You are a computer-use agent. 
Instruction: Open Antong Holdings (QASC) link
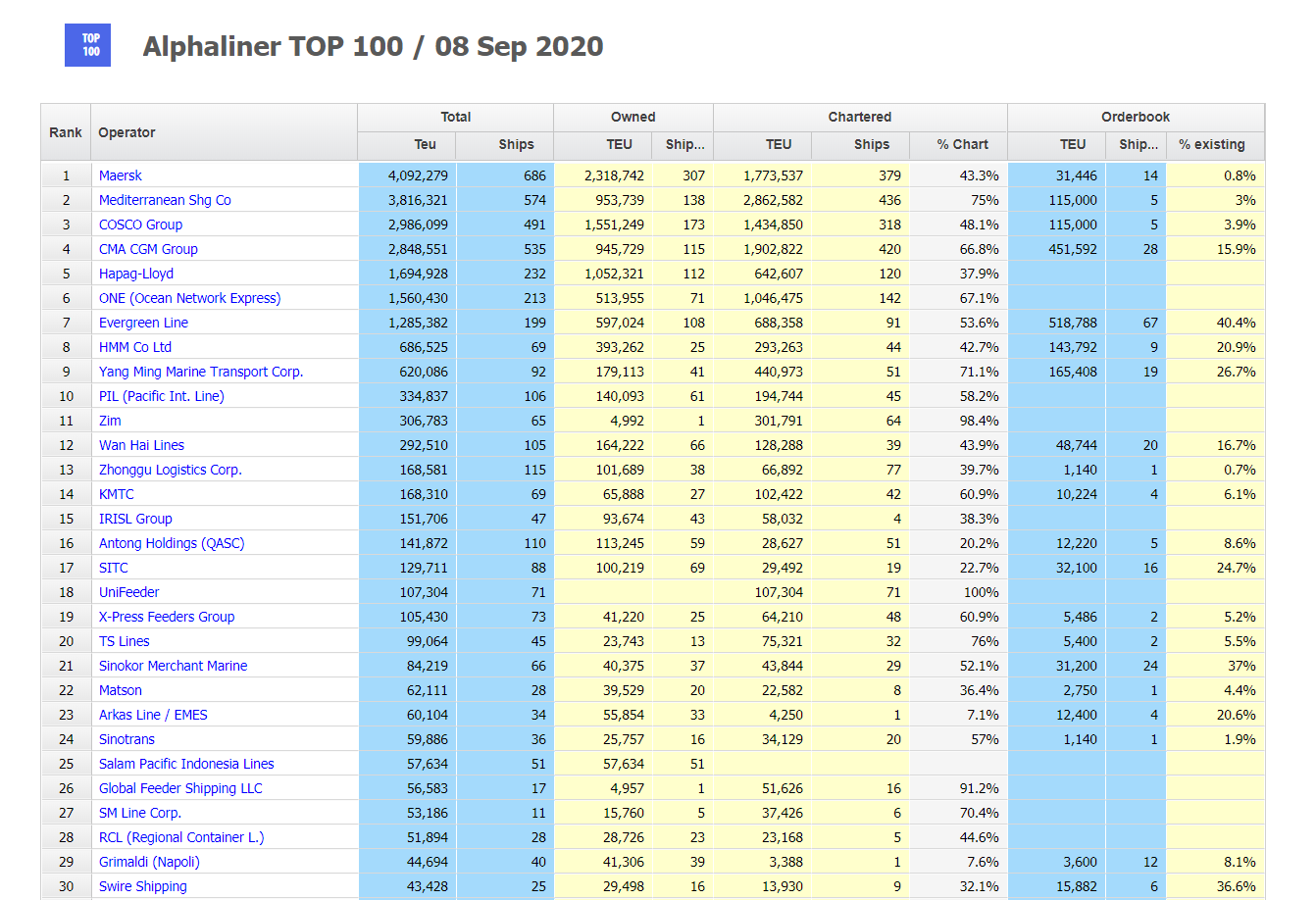(x=172, y=543)
